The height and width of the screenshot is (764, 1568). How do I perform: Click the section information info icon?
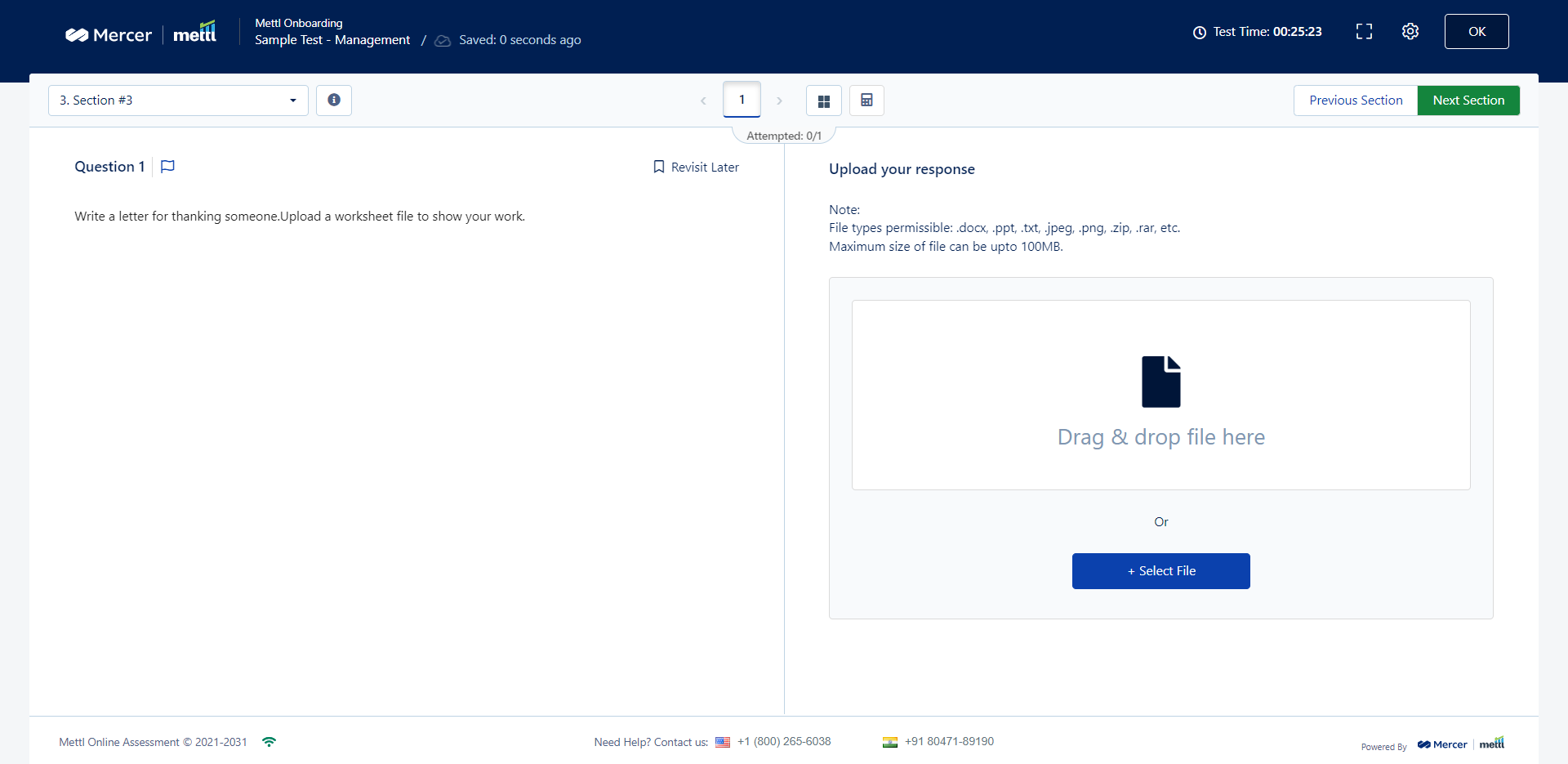tap(333, 100)
